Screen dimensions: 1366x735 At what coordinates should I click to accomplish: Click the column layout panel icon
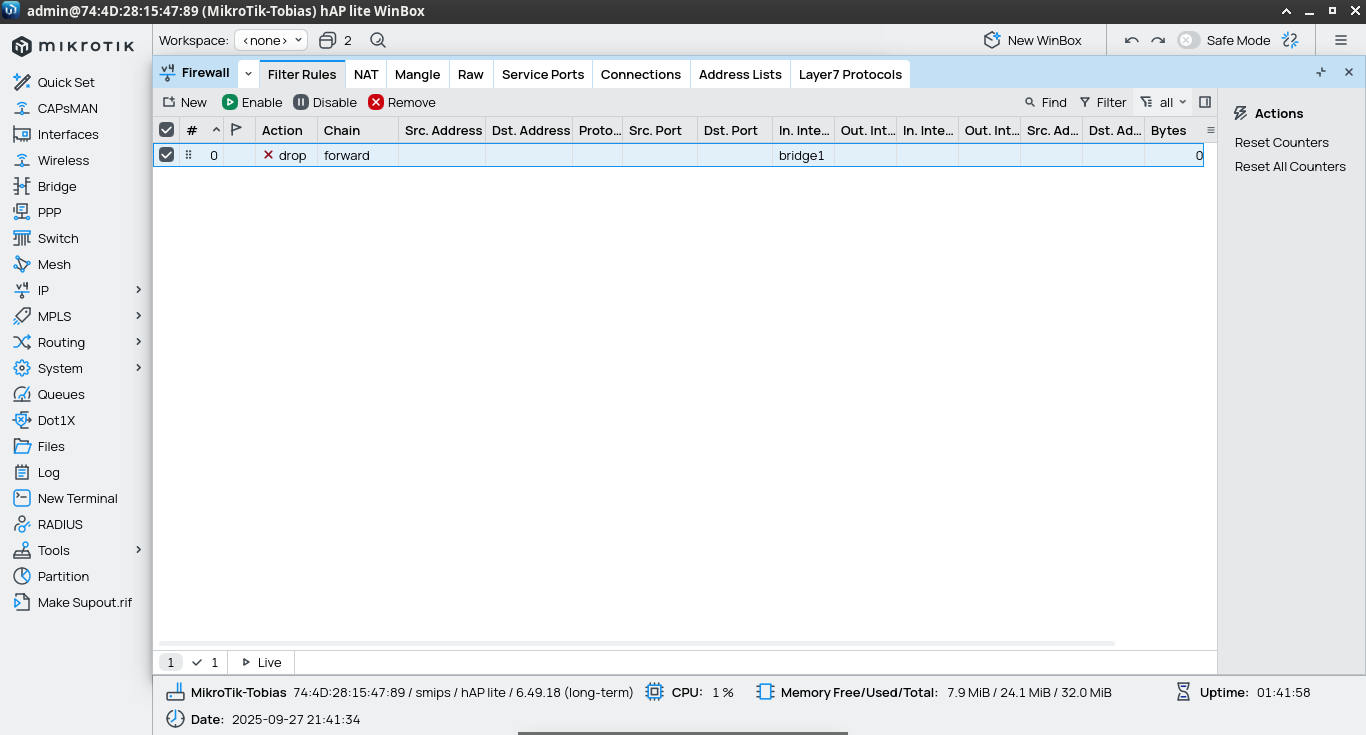tap(1205, 102)
